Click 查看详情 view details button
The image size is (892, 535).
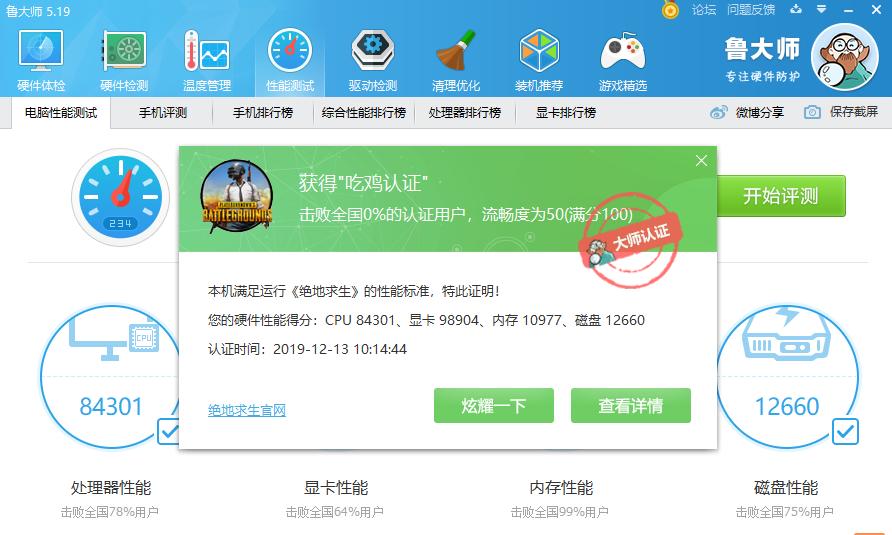point(631,406)
